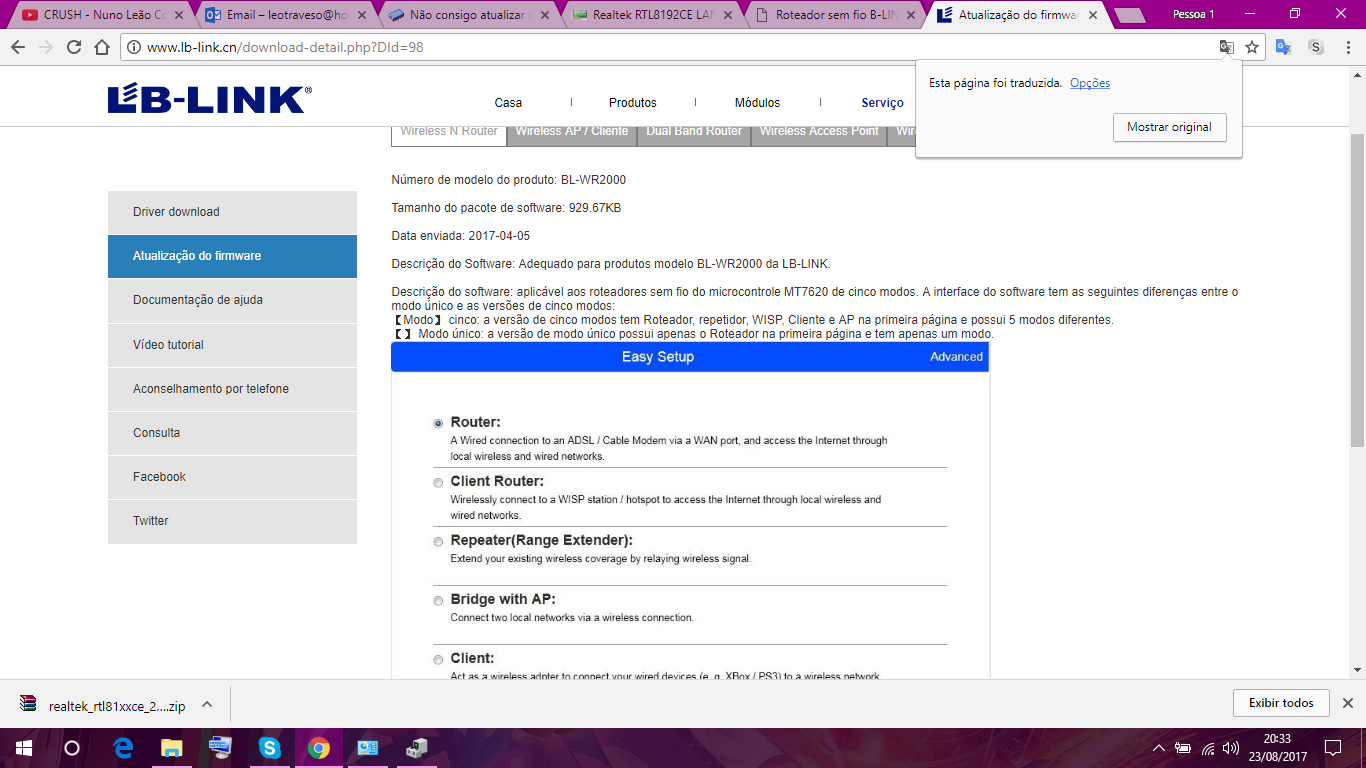
Task: Open Vídeo tutorial in the sidebar
Action: [232, 345]
